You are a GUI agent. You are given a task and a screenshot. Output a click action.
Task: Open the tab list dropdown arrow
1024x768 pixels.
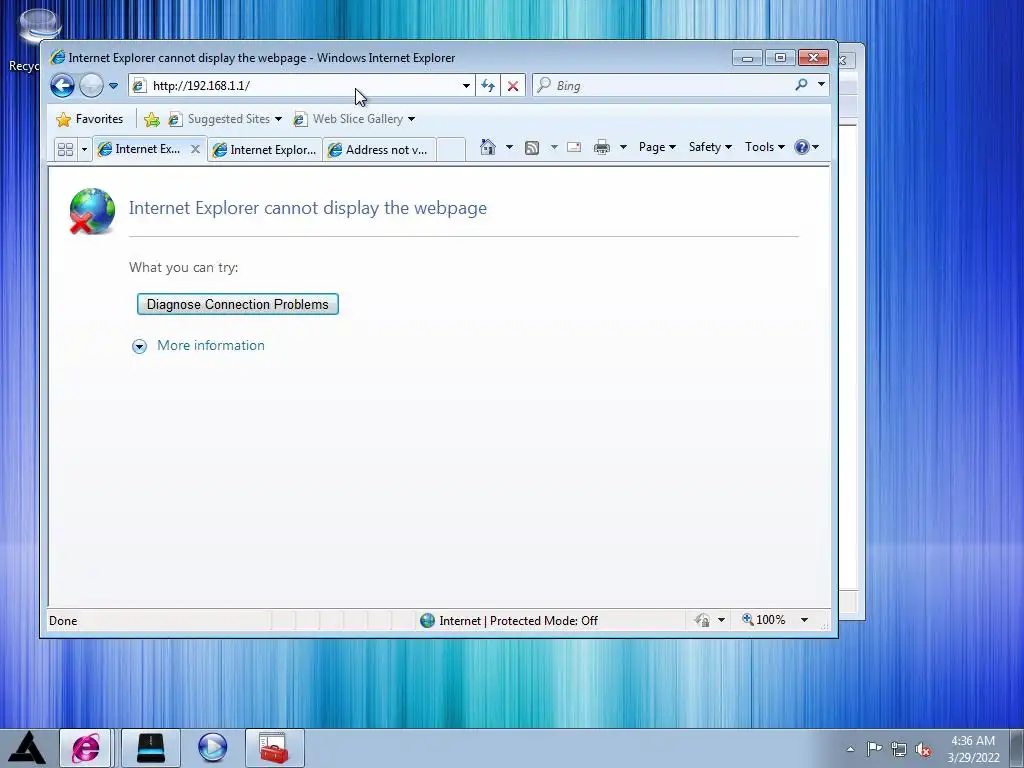tap(84, 150)
